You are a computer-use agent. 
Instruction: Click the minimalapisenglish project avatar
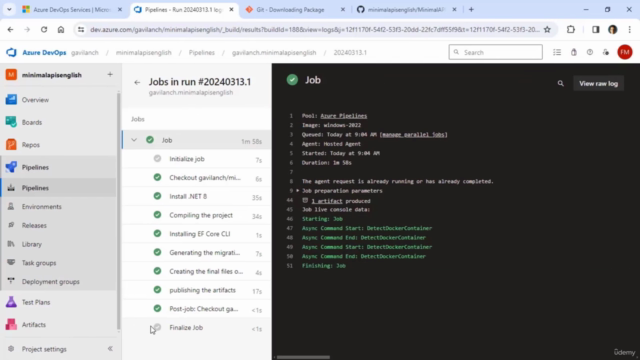(11, 75)
